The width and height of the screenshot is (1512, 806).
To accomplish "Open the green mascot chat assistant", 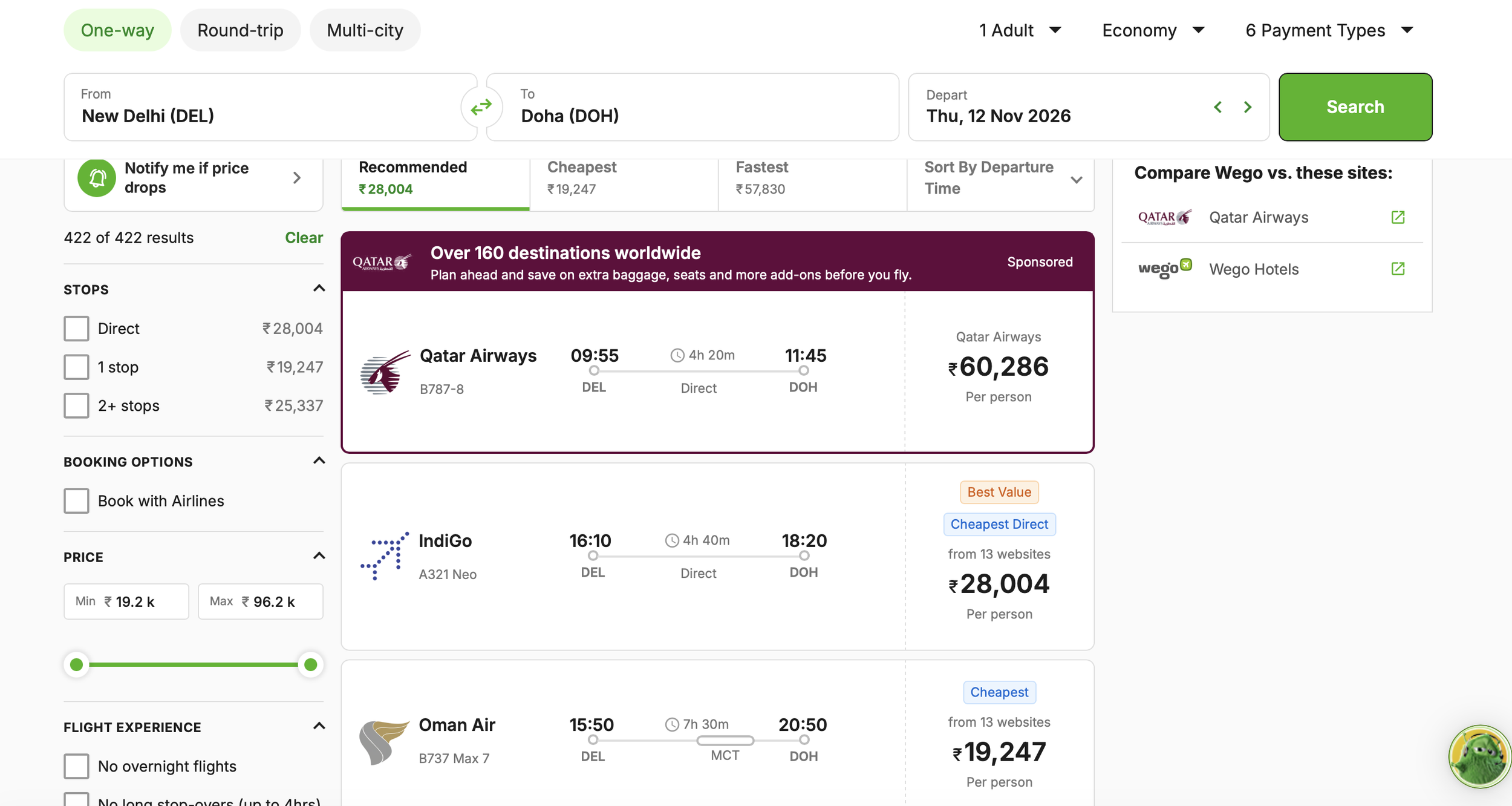I will [1479, 756].
